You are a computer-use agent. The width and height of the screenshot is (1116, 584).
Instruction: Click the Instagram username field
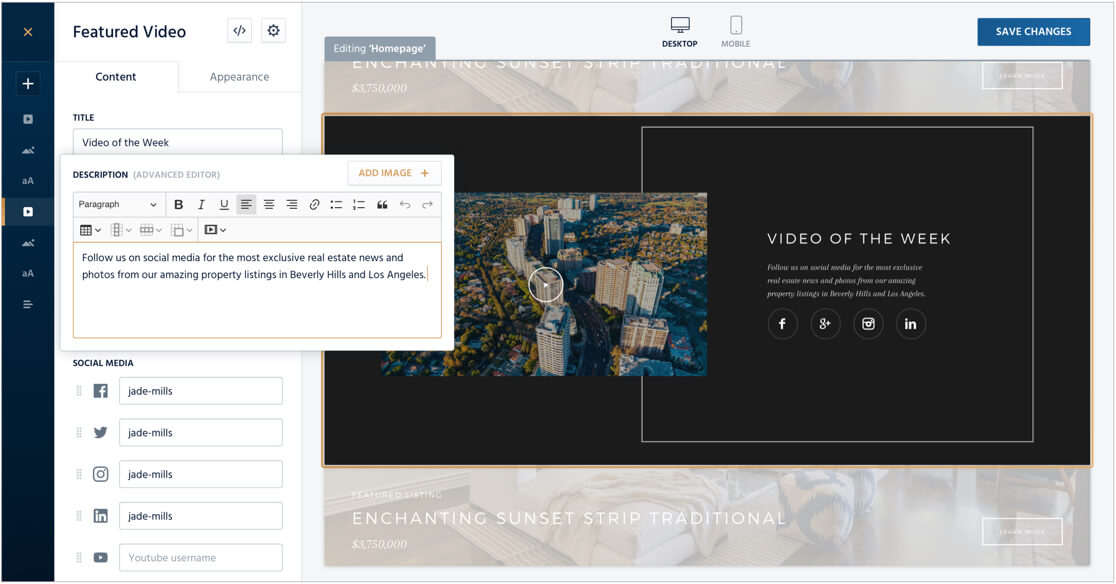click(201, 474)
